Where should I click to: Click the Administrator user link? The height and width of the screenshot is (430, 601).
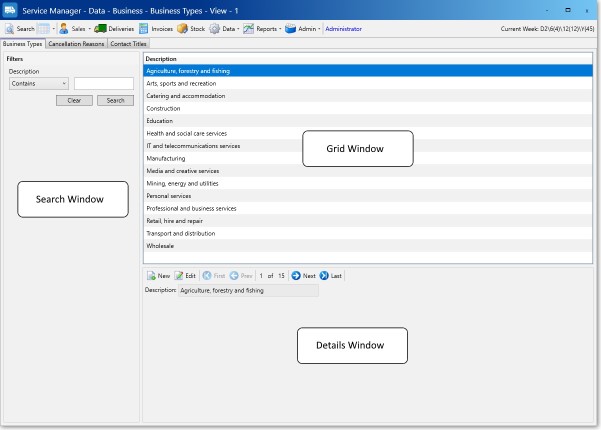click(343, 29)
